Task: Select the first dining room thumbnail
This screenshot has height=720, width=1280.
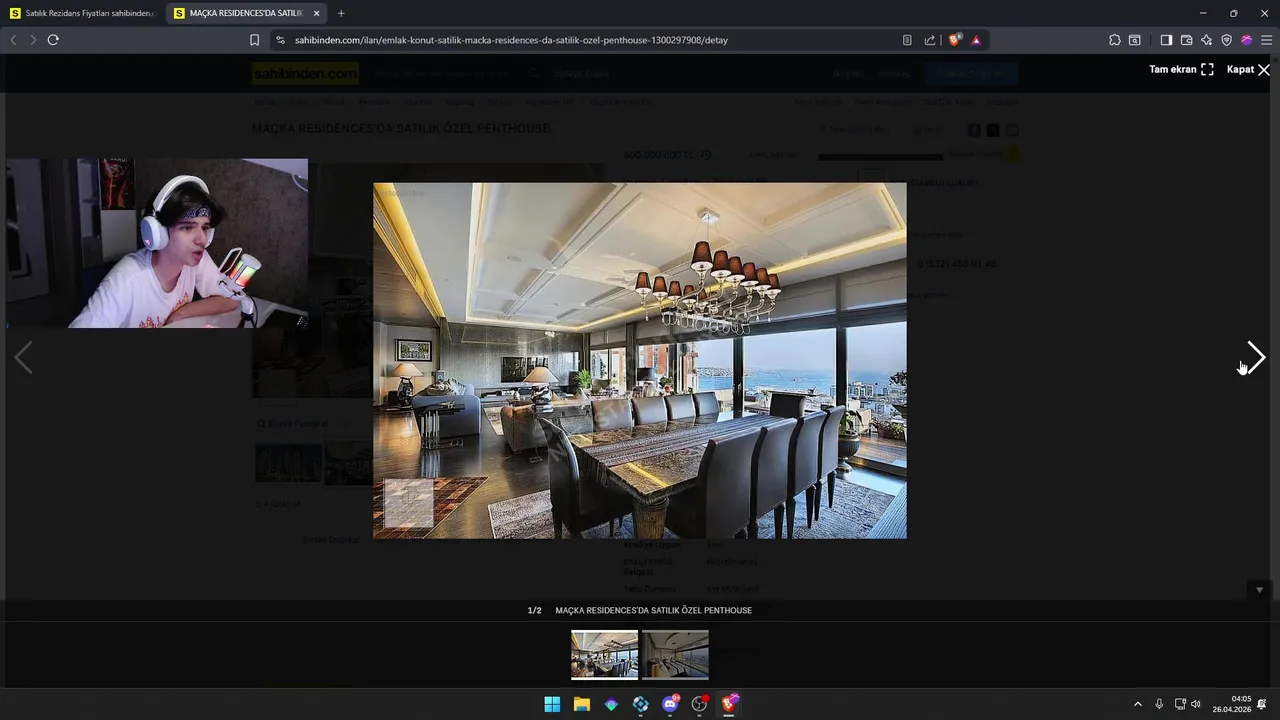Action: (x=604, y=654)
